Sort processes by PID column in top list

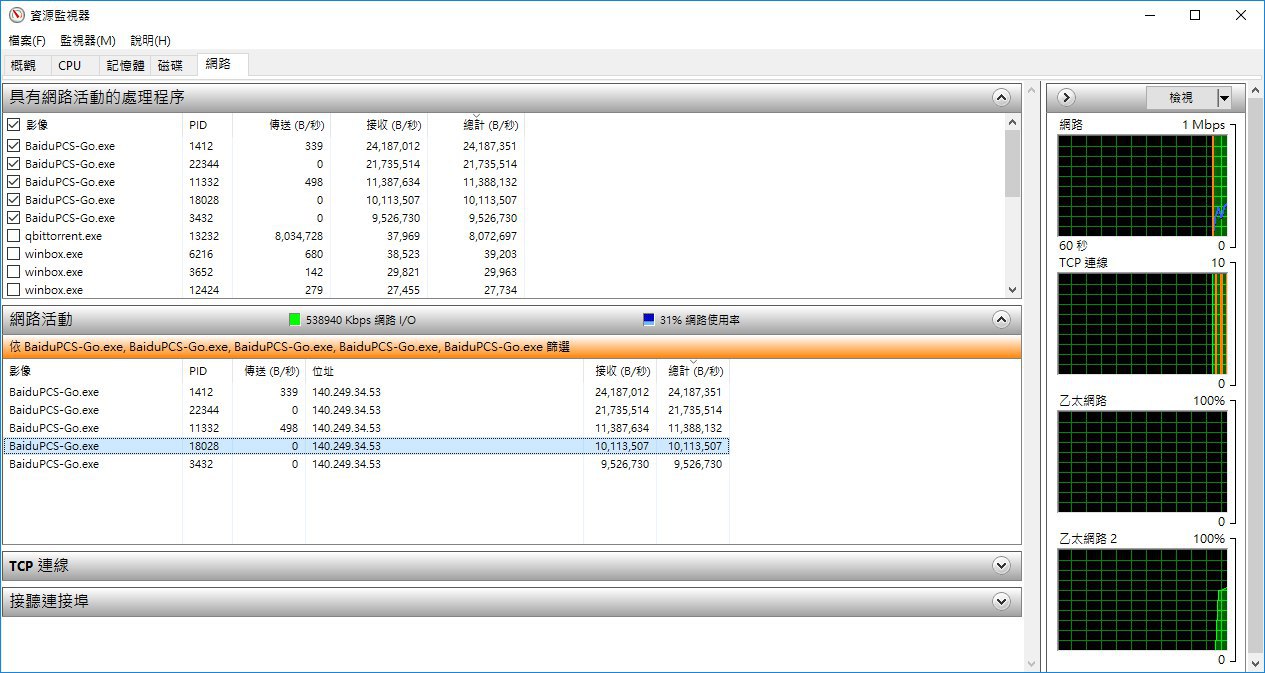tap(207, 125)
